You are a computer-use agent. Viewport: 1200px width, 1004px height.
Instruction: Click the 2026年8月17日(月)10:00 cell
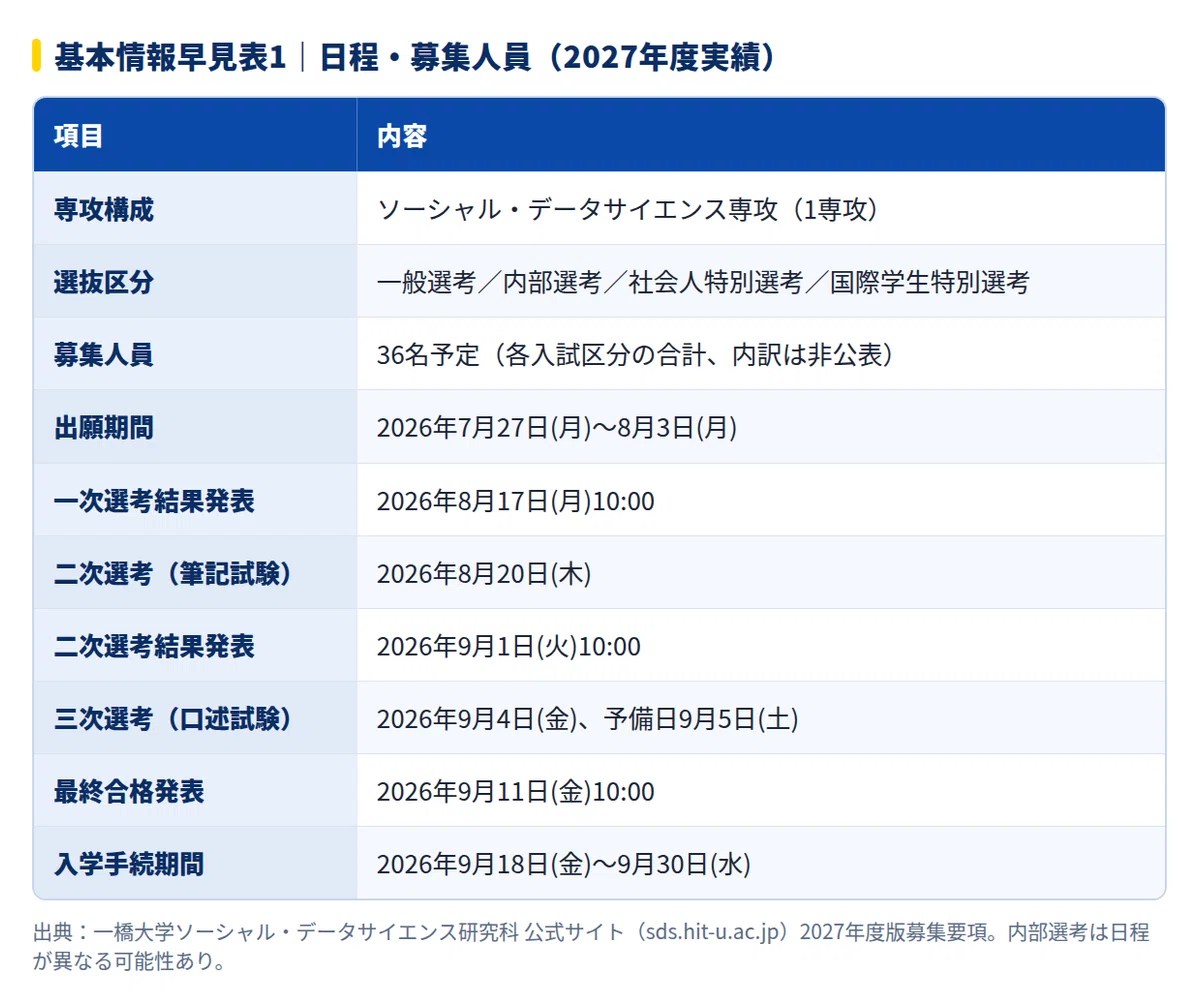(761, 500)
